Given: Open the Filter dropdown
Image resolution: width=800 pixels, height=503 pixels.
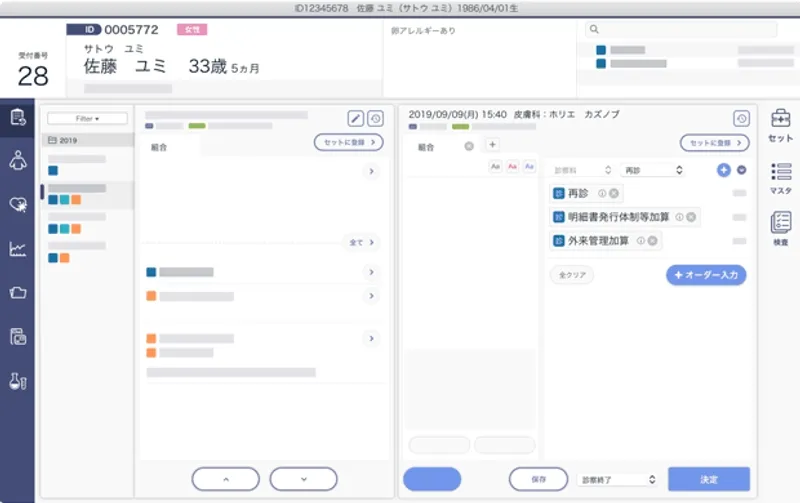Looking at the screenshot, I should point(87,118).
